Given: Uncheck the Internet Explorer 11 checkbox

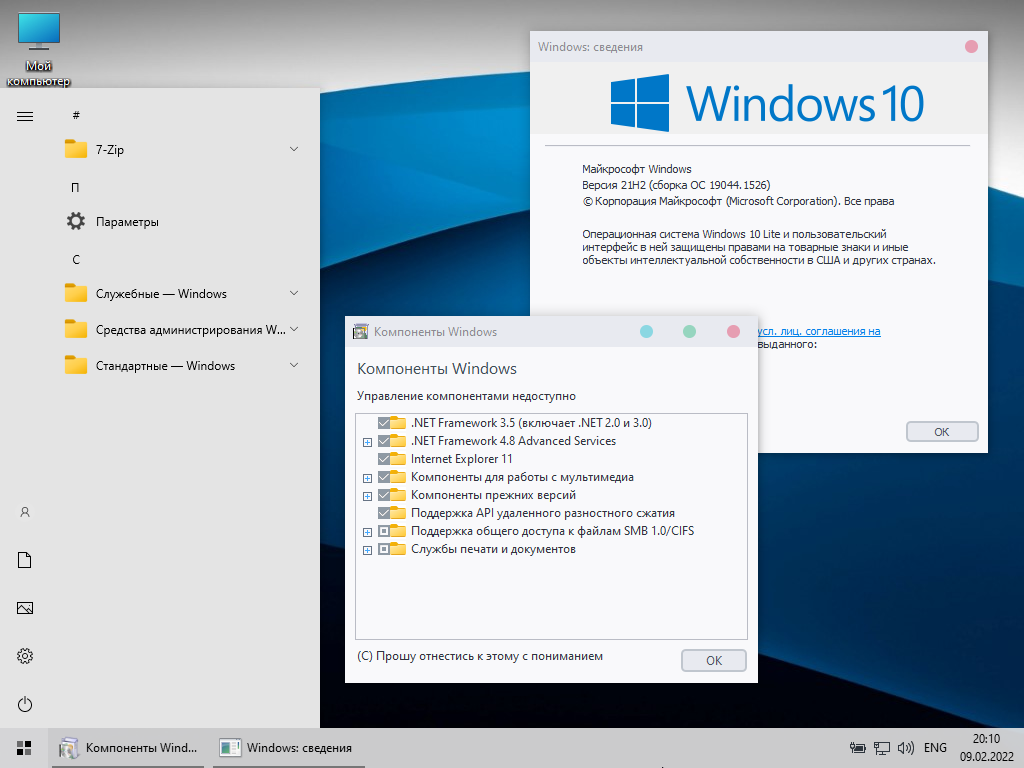Looking at the screenshot, I should point(385,459).
